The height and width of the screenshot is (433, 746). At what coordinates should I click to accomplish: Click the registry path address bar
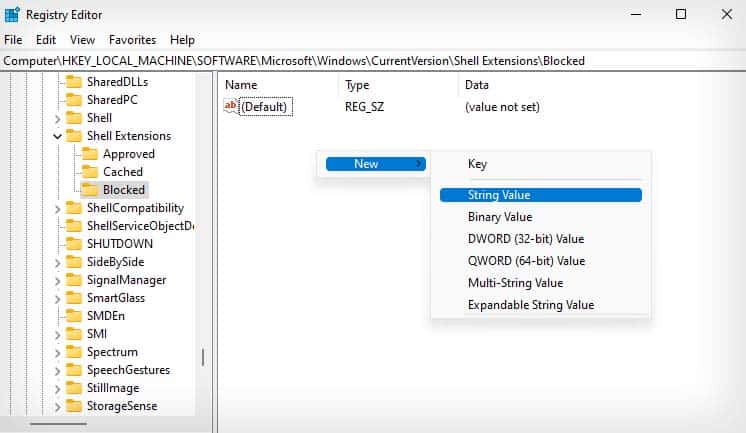point(373,61)
